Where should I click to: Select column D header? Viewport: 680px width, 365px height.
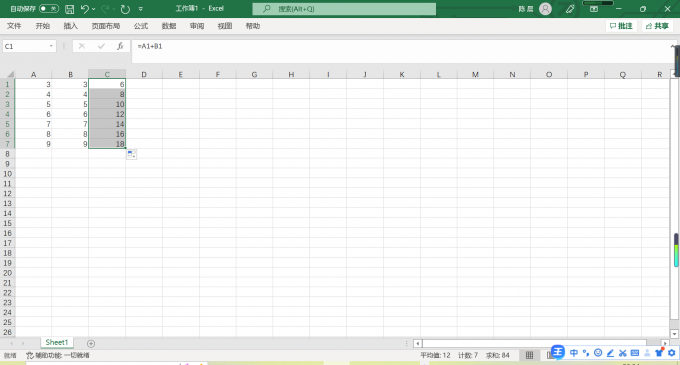pos(144,74)
